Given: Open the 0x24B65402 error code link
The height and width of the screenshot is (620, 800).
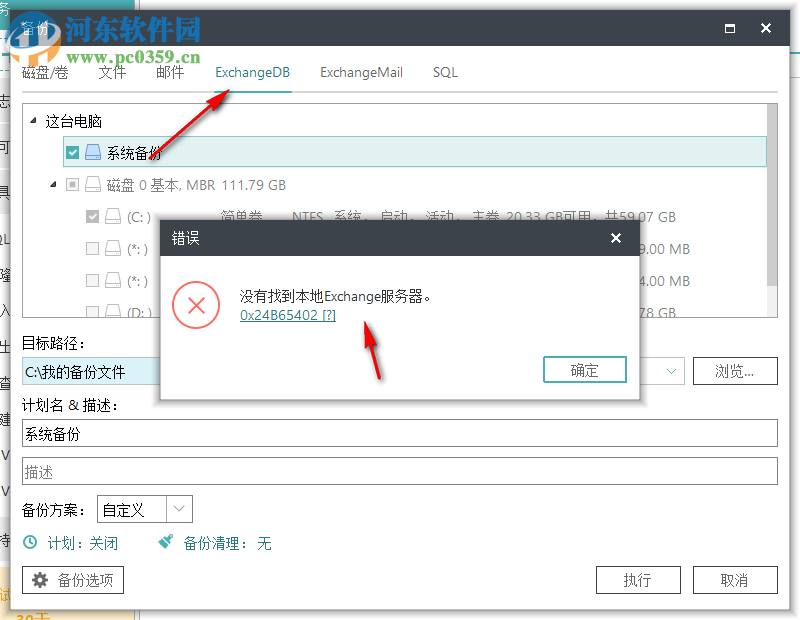Looking at the screenshot, I should click(x=288, y=314).
